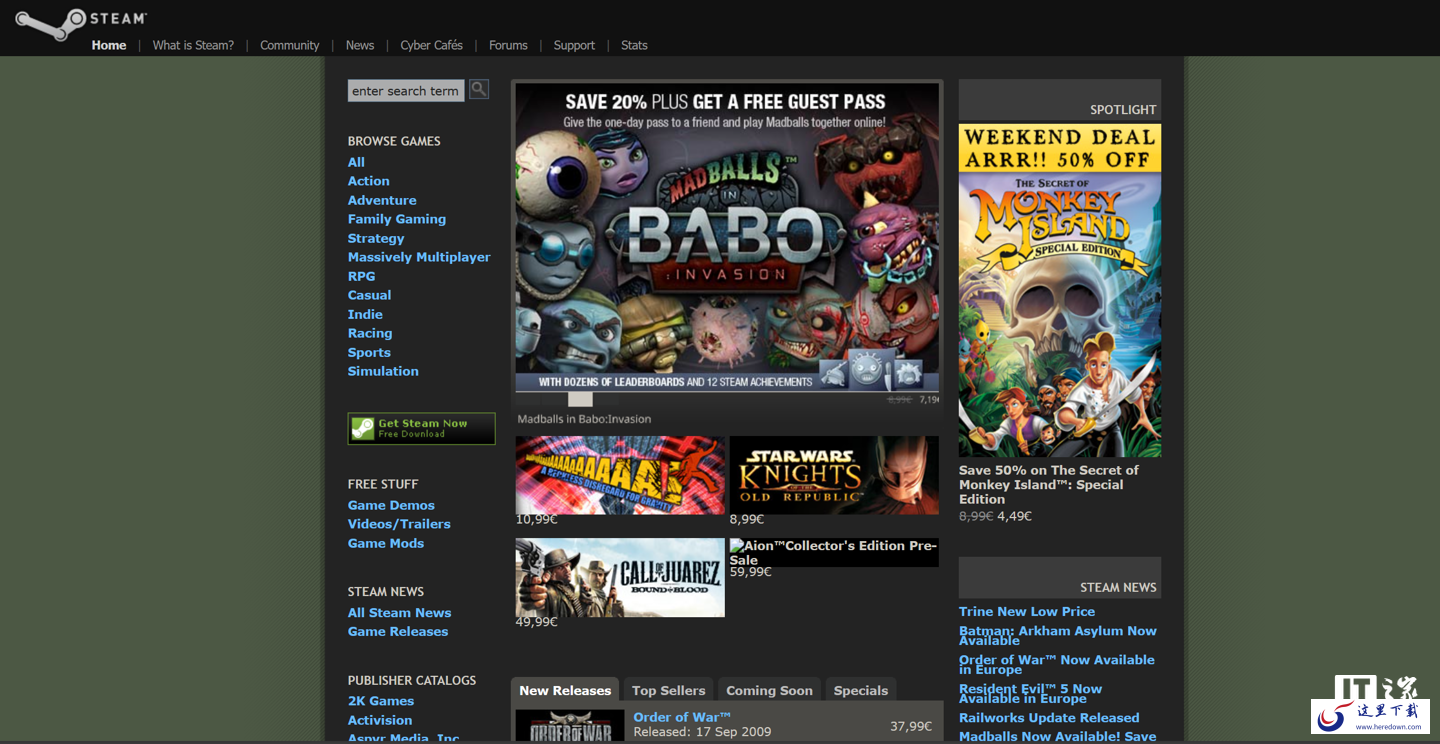Open the Community menu item
1440x744 pixels.
(x=290, y=45)
